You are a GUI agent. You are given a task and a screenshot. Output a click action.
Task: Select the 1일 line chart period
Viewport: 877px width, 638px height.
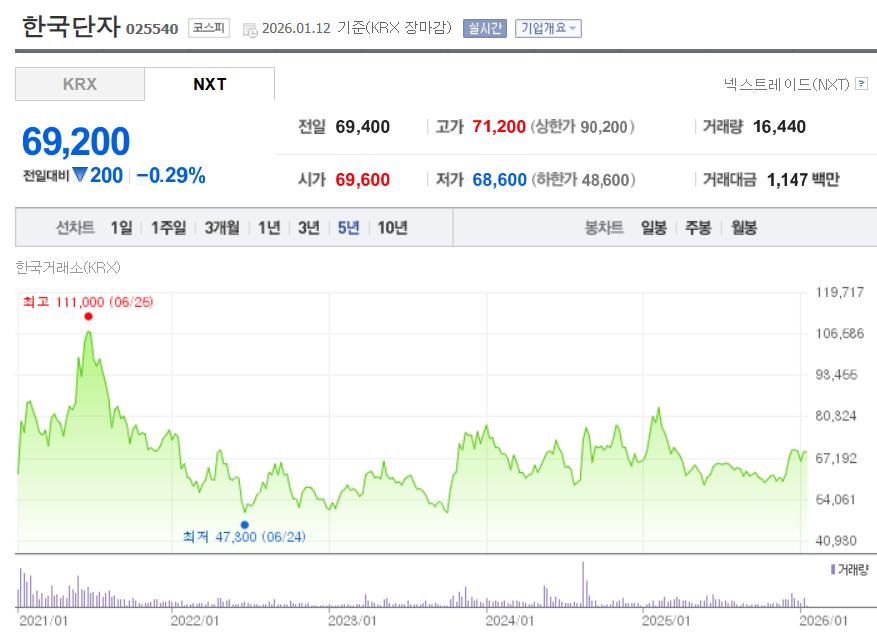(x=121, y=228)
